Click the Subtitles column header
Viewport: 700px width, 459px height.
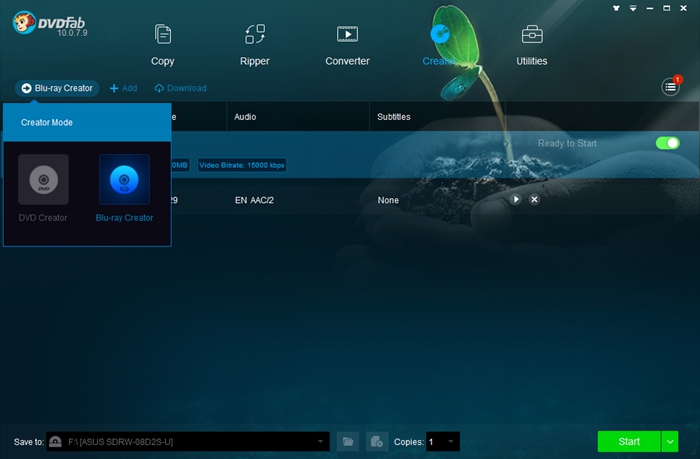[394, 117]
